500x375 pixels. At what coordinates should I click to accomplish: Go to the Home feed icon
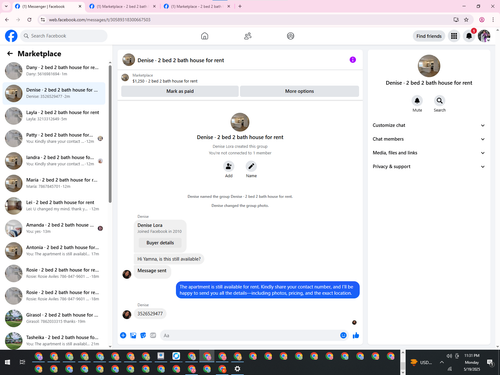point(205,36)
